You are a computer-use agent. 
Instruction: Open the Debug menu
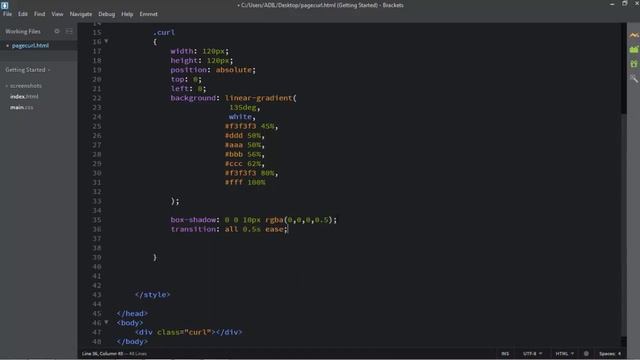tap(107, 14)
